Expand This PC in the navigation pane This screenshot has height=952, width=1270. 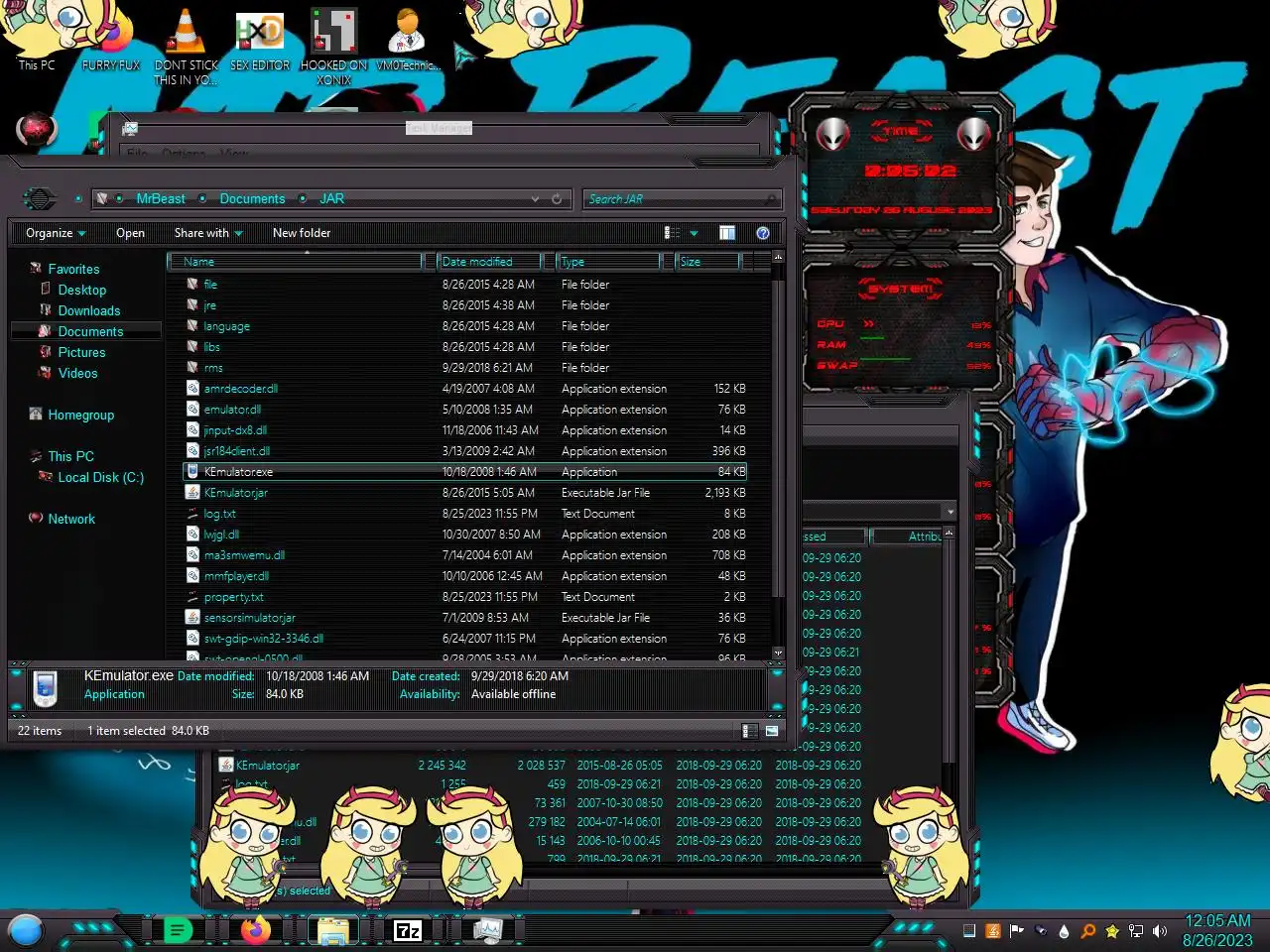pos(70,456)
